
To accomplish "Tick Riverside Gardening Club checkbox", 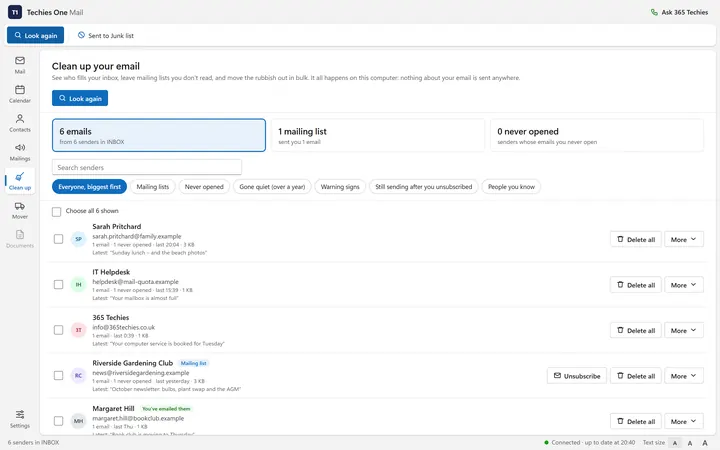I will pos(58,375).
